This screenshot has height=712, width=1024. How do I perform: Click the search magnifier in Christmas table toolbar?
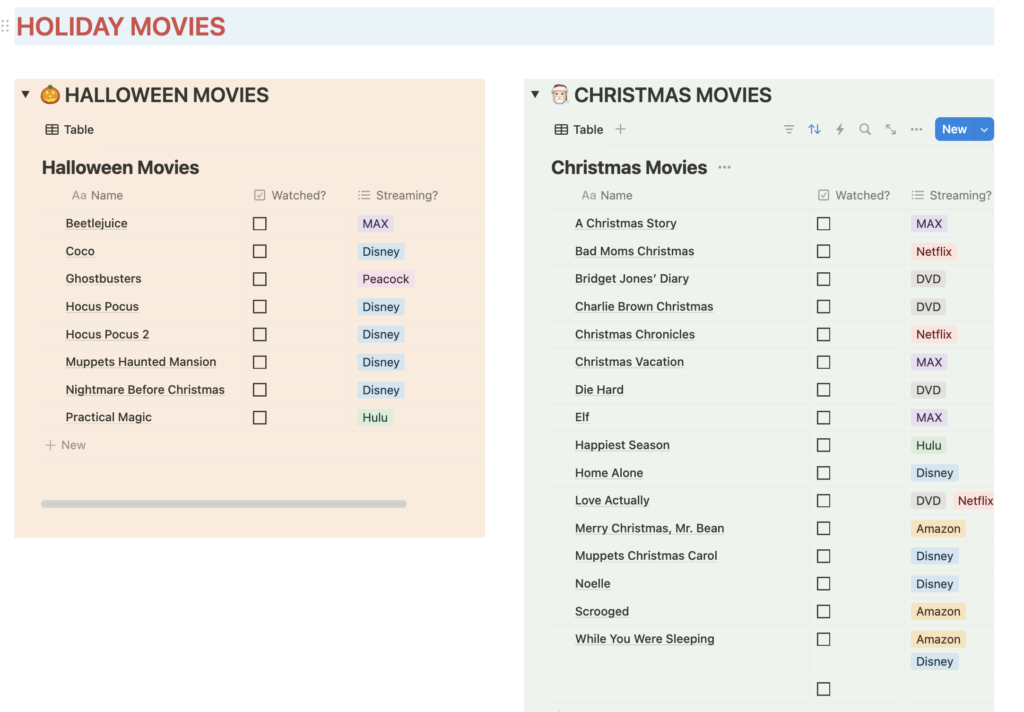(865, 129)
